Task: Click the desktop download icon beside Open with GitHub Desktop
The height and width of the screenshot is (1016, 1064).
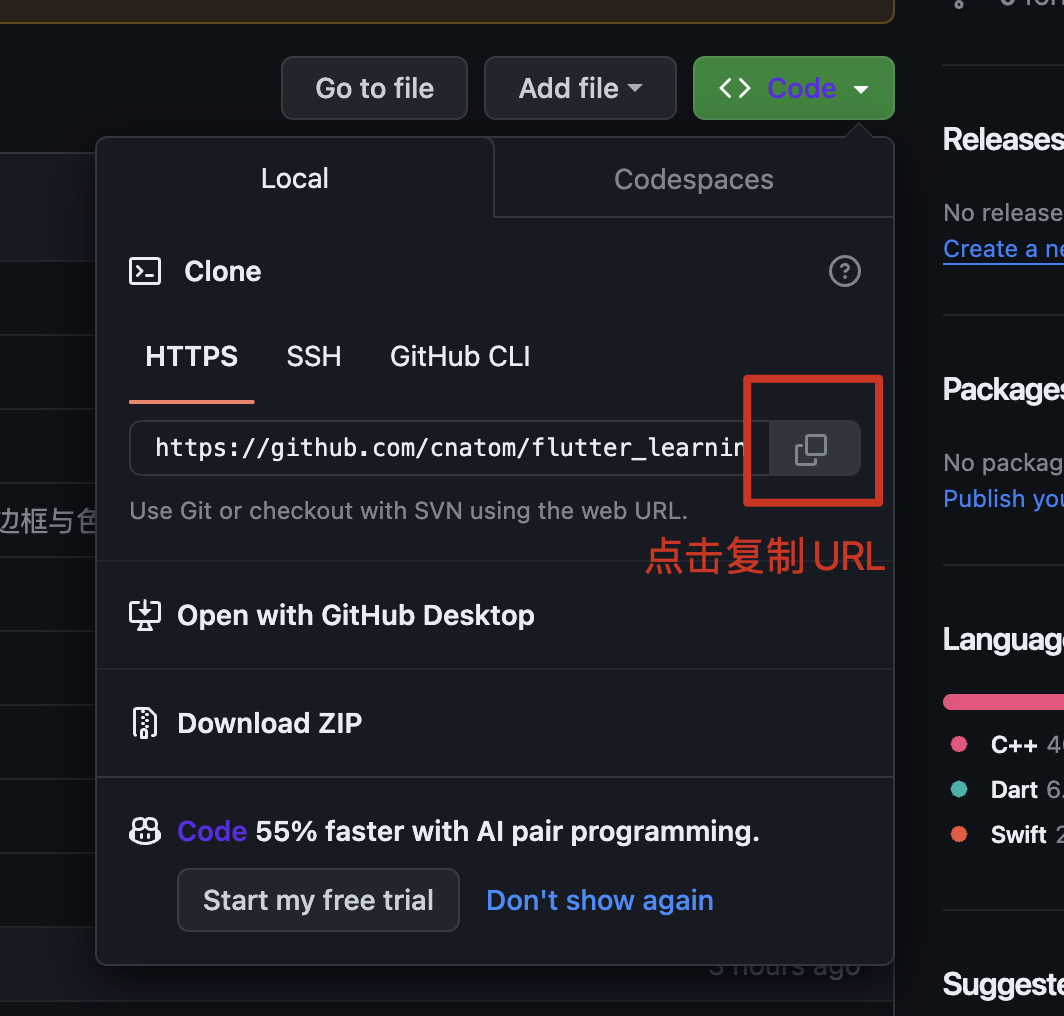Action: tap(145, 616)
